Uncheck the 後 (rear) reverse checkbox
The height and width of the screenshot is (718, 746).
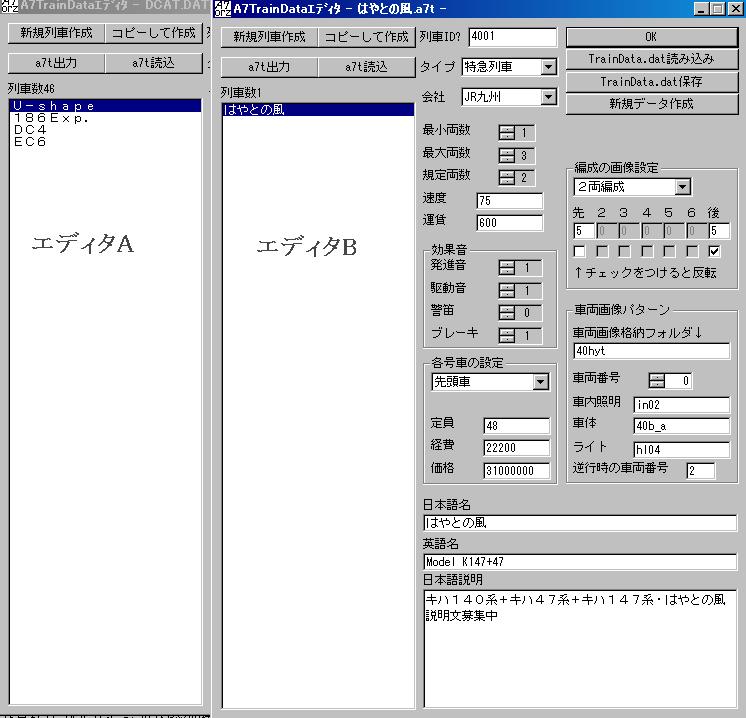tap(714, 251)
